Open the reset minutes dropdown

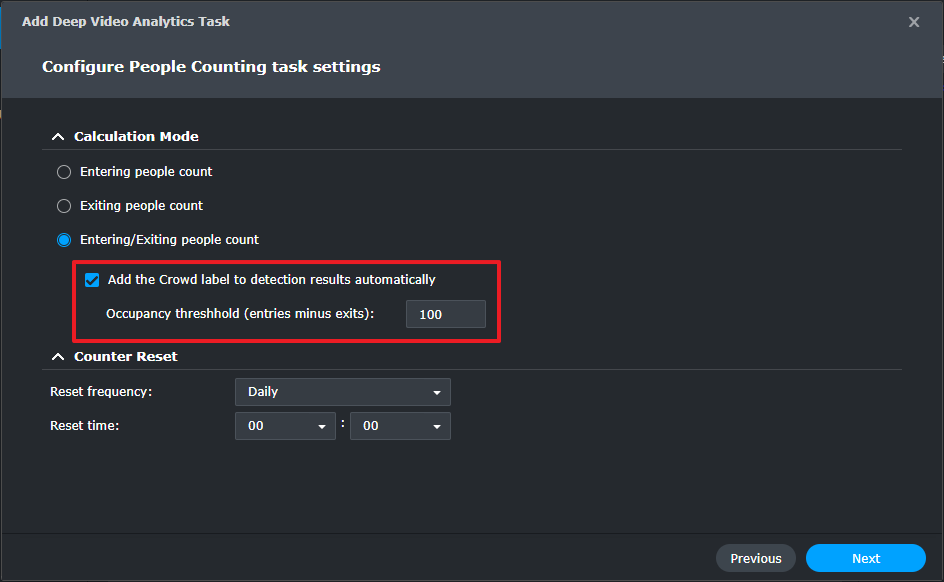click(400, 426)
